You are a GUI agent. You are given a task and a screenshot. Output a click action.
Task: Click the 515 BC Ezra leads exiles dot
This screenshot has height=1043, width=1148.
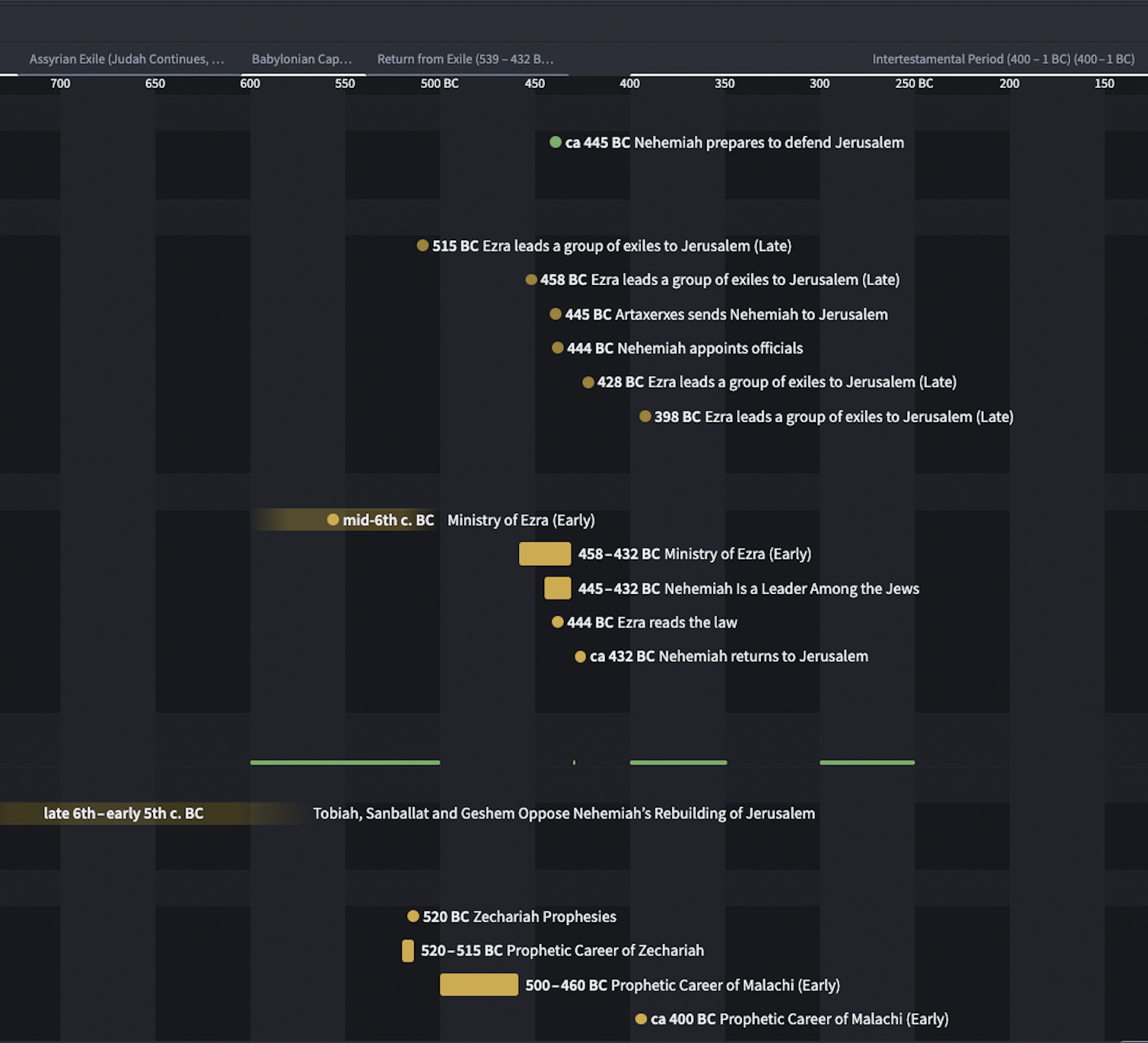422,247
